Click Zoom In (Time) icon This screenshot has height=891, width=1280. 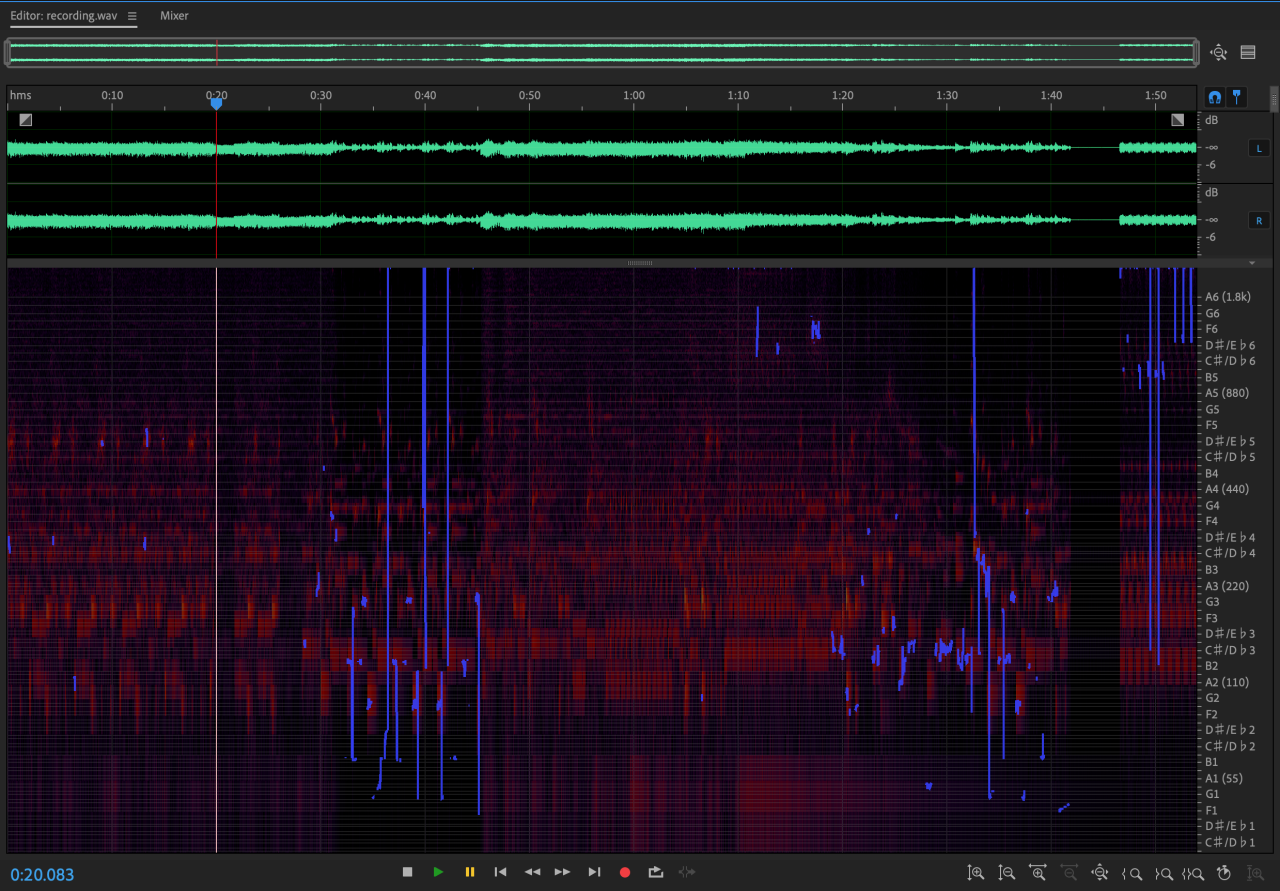(x=1038, y=873)
